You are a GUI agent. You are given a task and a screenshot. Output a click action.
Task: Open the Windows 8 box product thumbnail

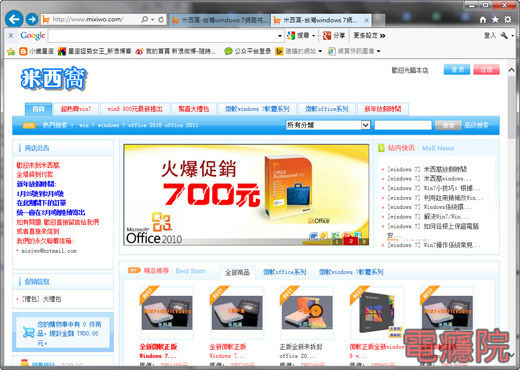(377, 312)
